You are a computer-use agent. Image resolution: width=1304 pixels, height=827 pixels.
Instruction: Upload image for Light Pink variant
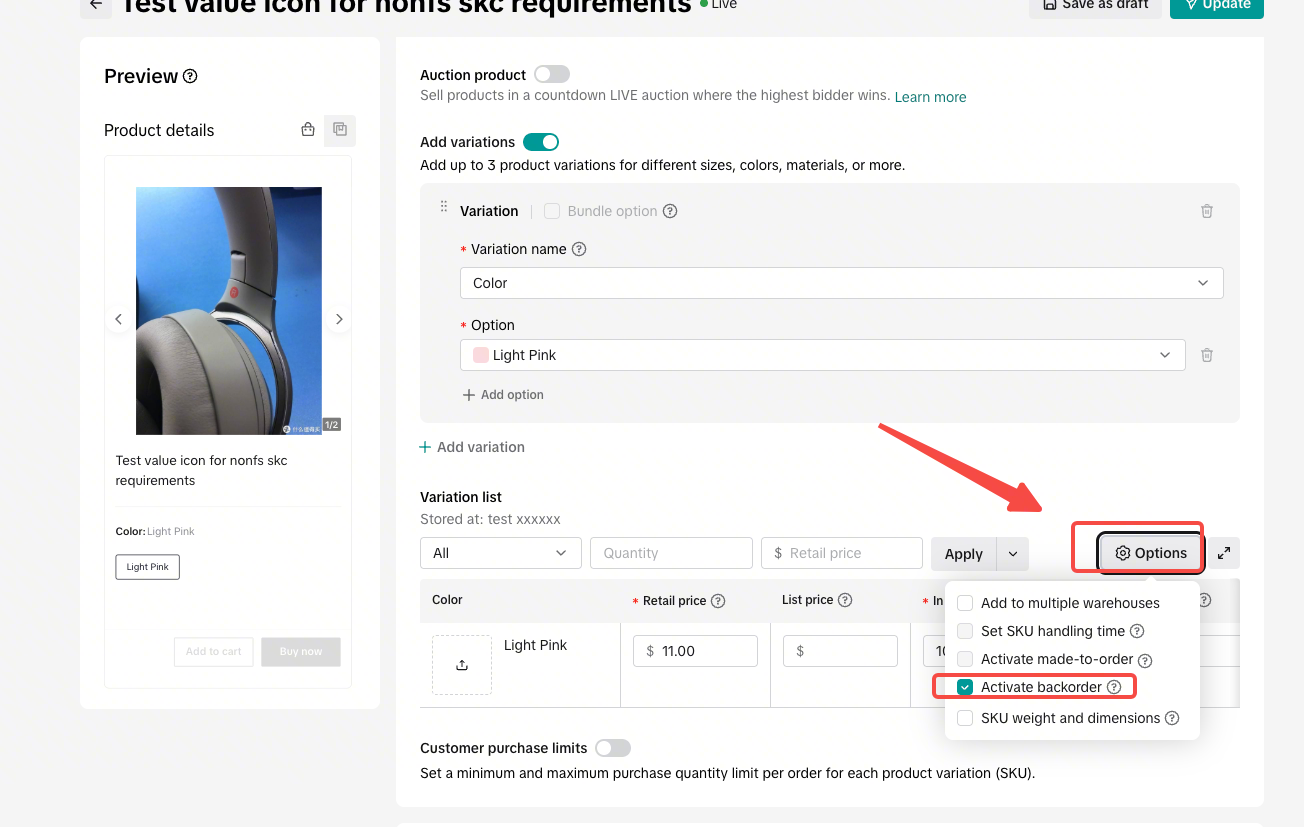point(462,665)
